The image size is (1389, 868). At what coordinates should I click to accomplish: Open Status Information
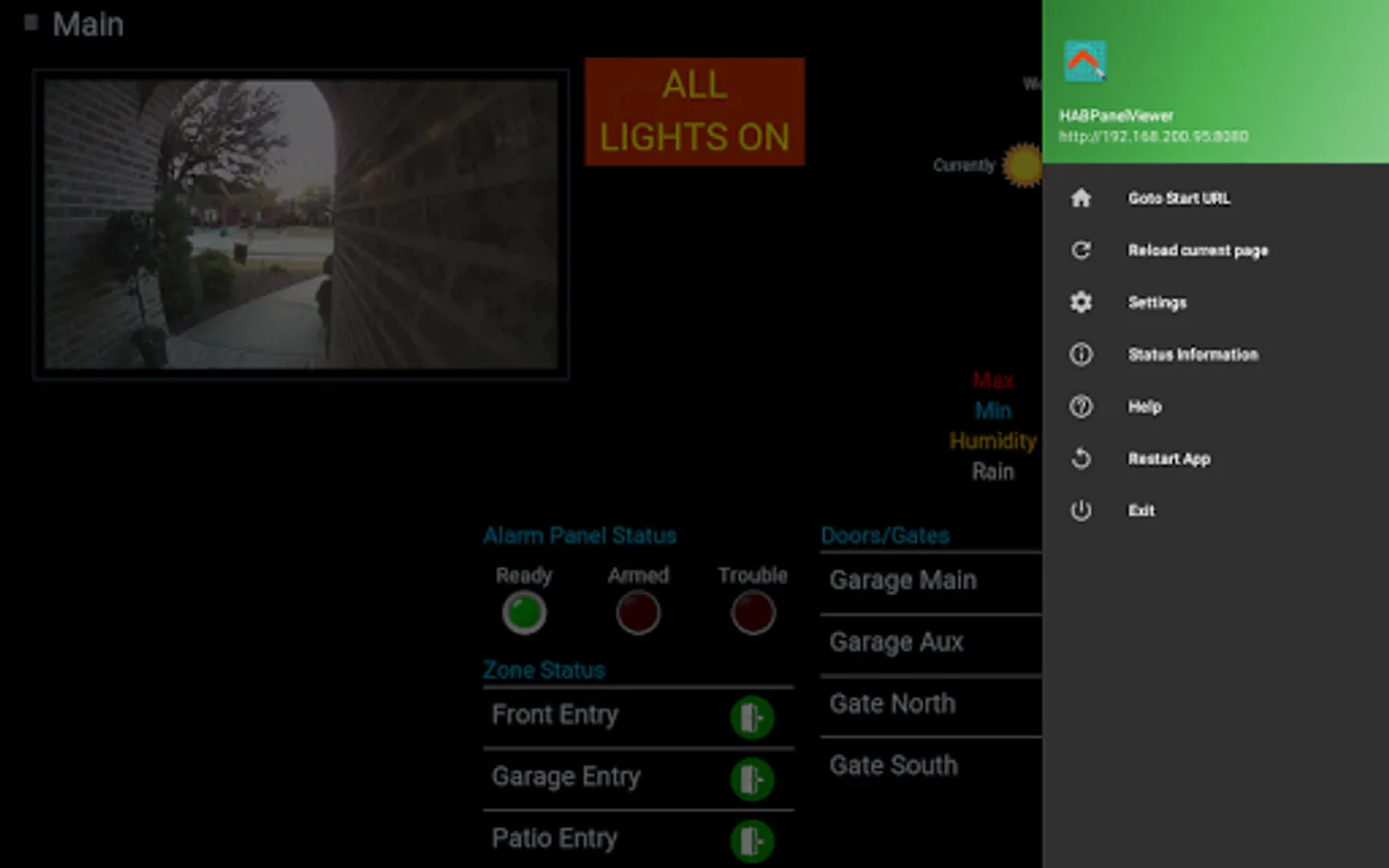click(x=1215, y=354)
